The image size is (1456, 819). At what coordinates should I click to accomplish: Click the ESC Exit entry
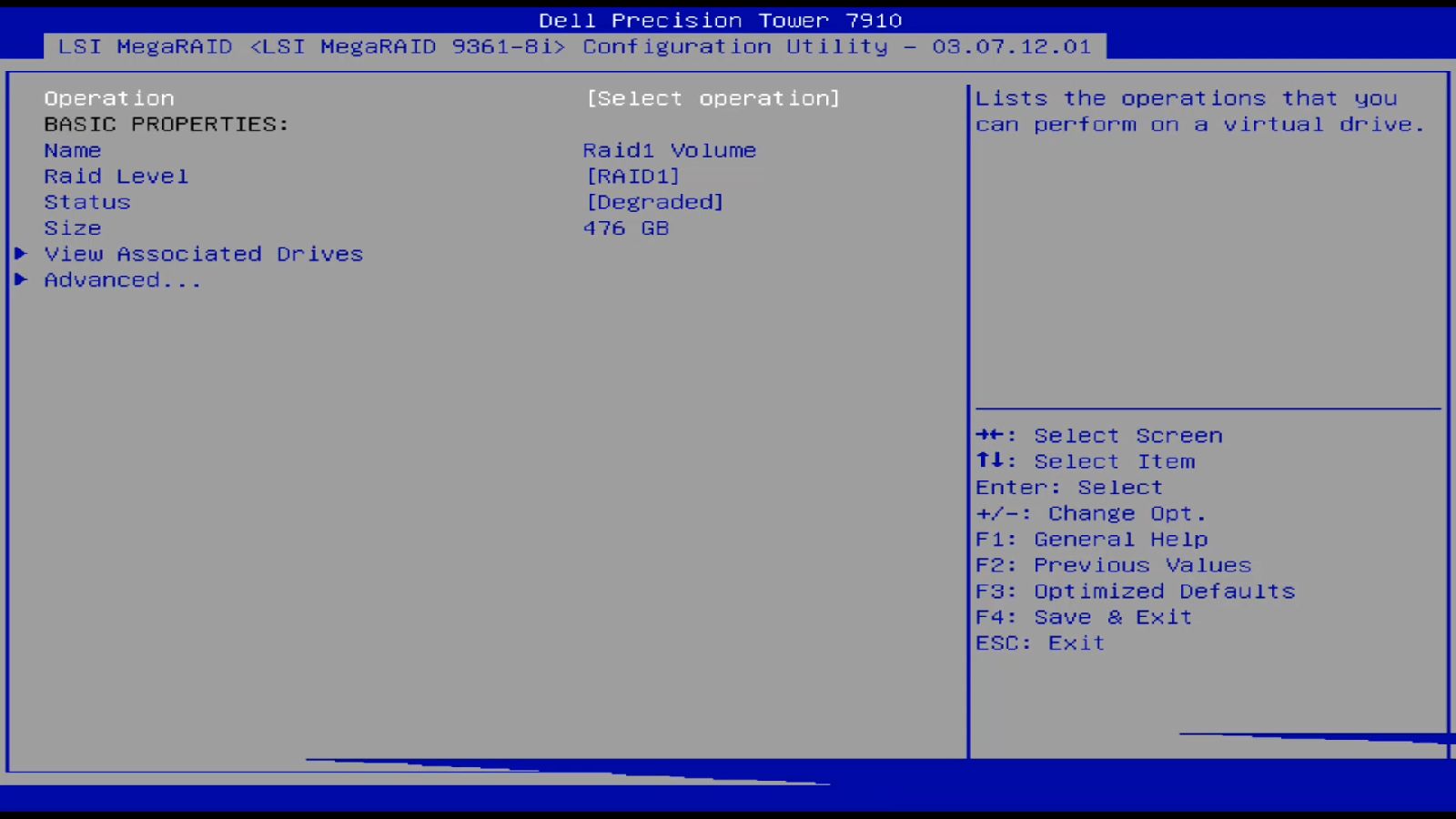pyautogui.click(x=1039, y=642)
